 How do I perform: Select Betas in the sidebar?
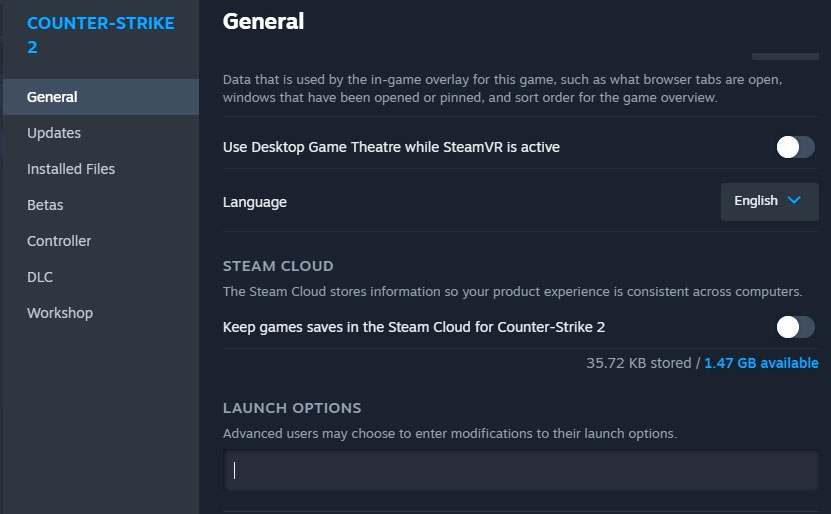[x=45, y=205]
